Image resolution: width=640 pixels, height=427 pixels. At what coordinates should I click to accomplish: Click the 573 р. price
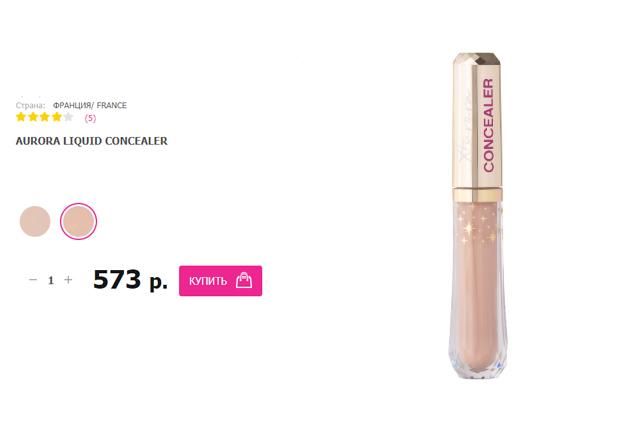point(130,280)
